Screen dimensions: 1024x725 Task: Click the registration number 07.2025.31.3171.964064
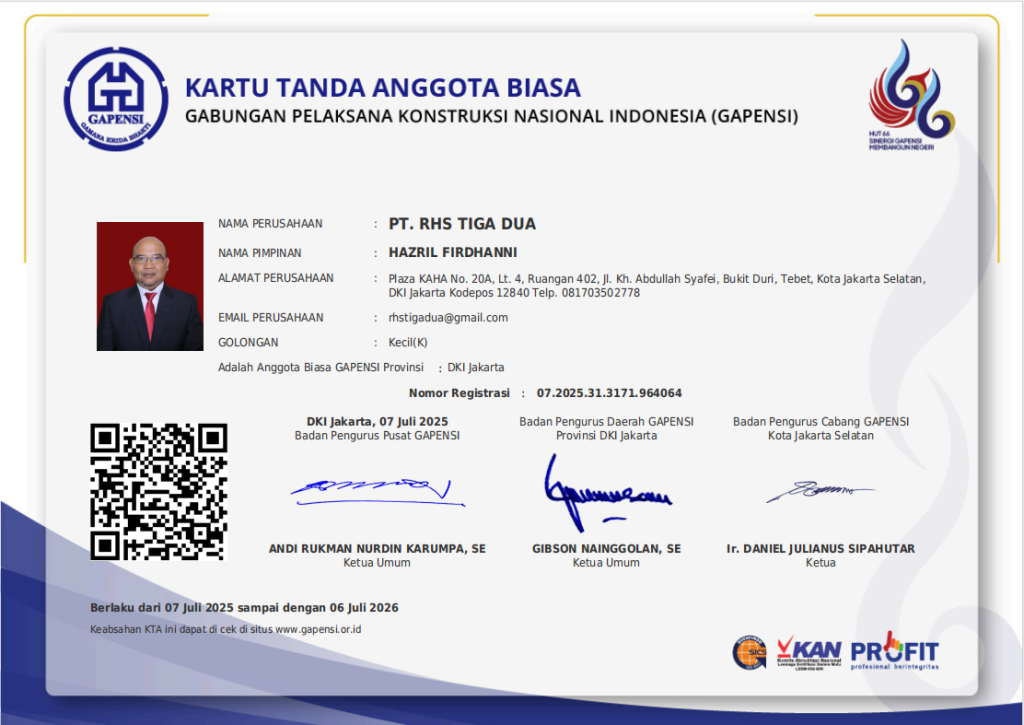[x=609, y=393]
